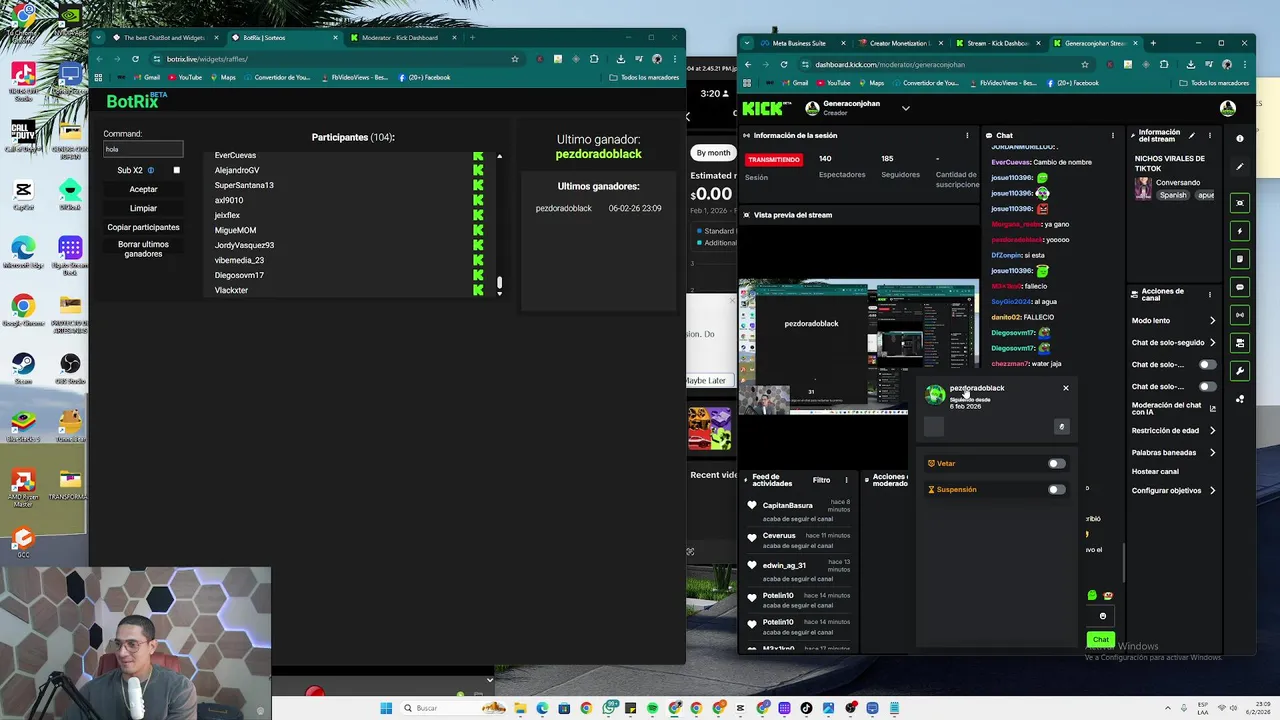Open Información de la sesión three-dot menu
Screen dimensions: 1280x720
(x=967, y=135)
